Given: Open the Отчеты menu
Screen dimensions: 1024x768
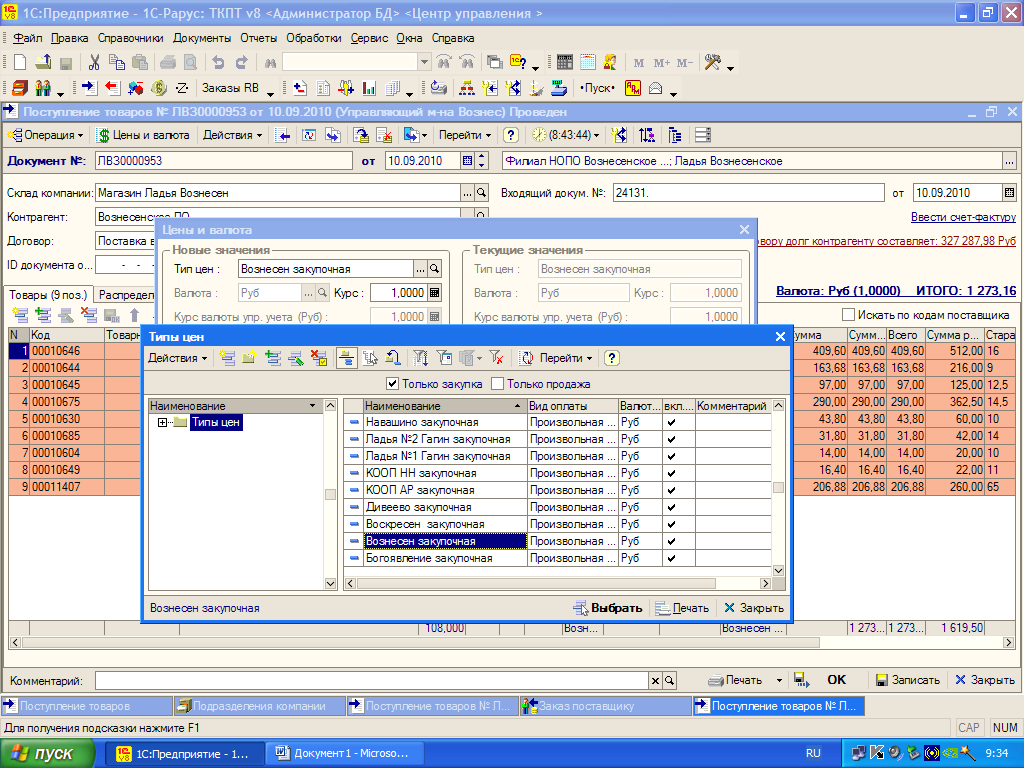Looking at the screenshot, I should (259, 38).
